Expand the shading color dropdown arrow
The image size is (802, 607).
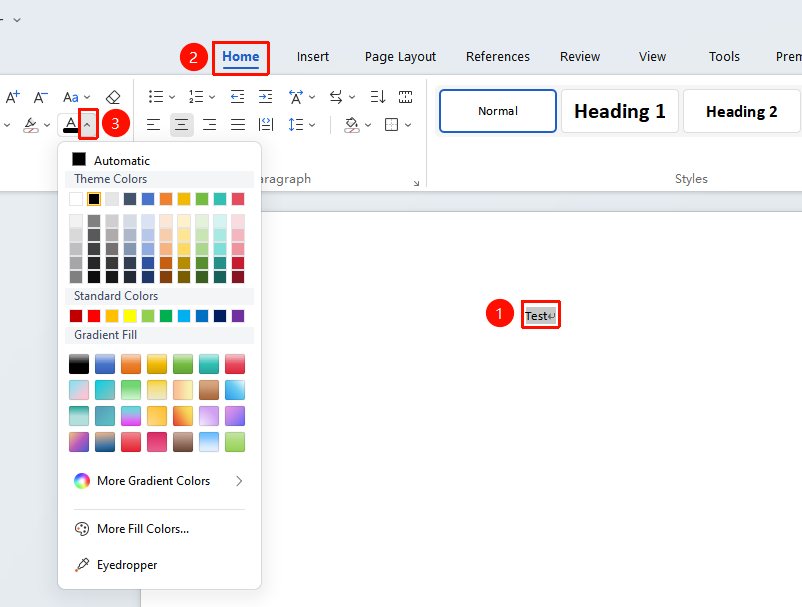tap(368, 125)
